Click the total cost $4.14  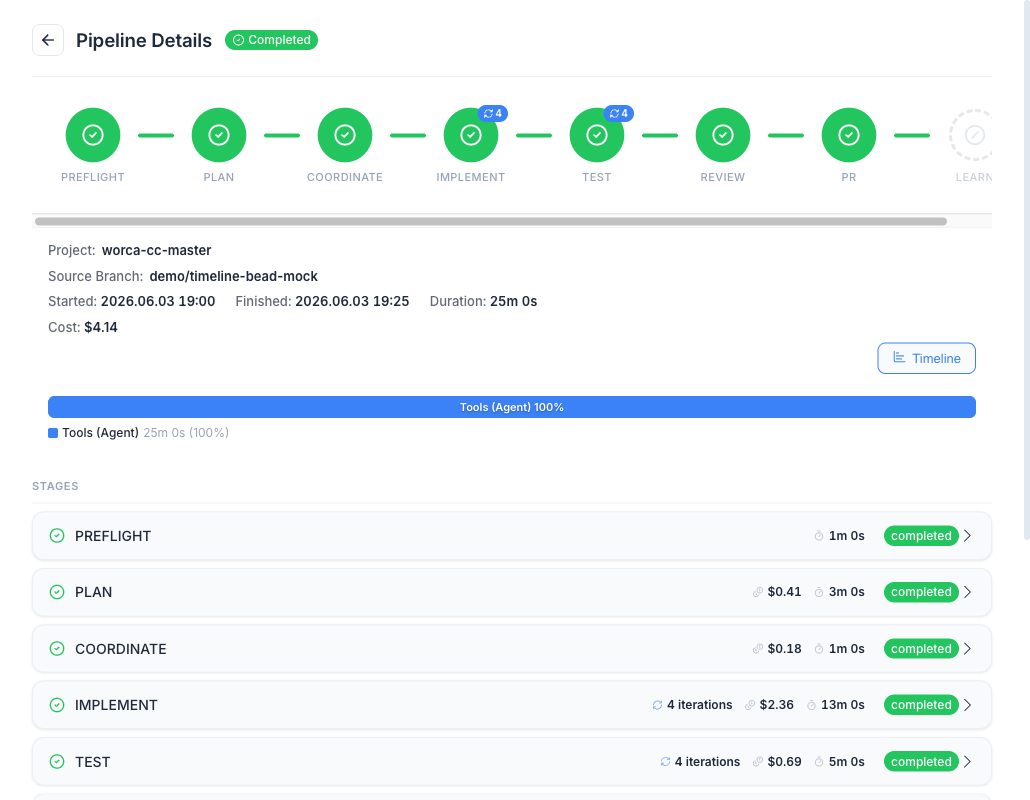point(101,327)
